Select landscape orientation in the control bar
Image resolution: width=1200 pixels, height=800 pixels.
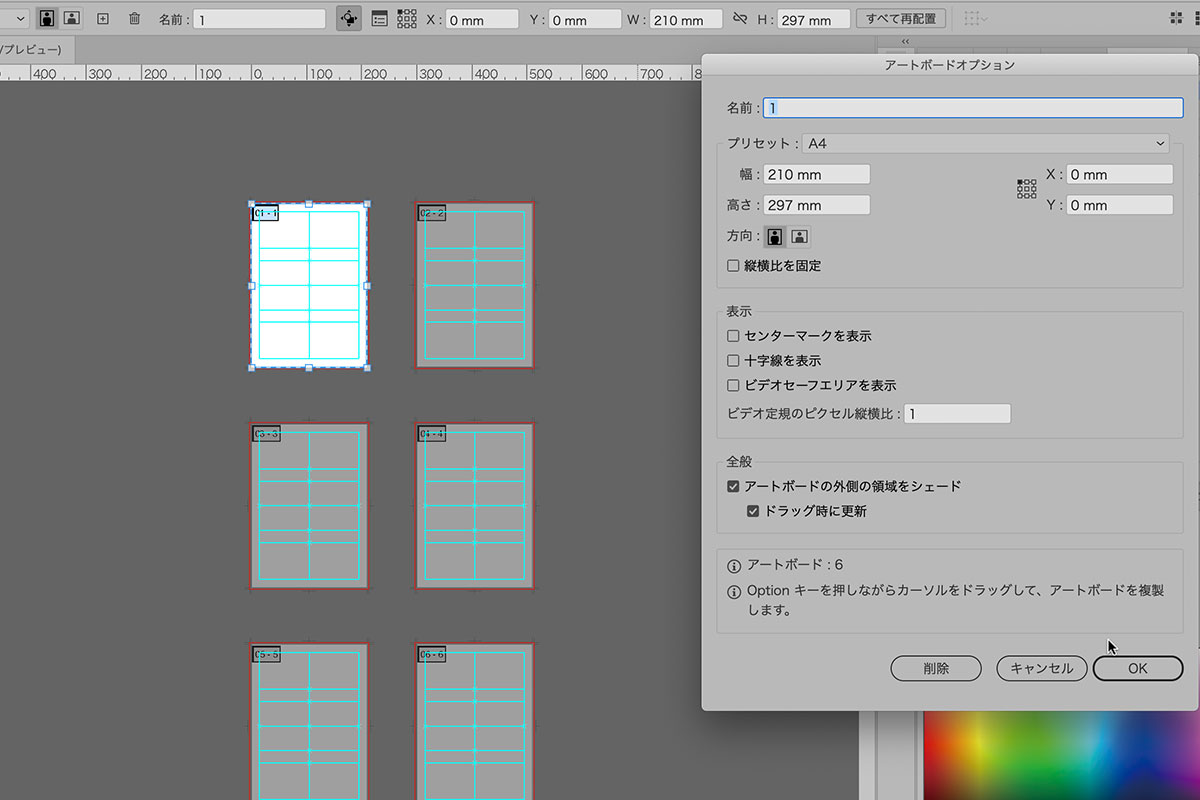[x=72, y=18]
